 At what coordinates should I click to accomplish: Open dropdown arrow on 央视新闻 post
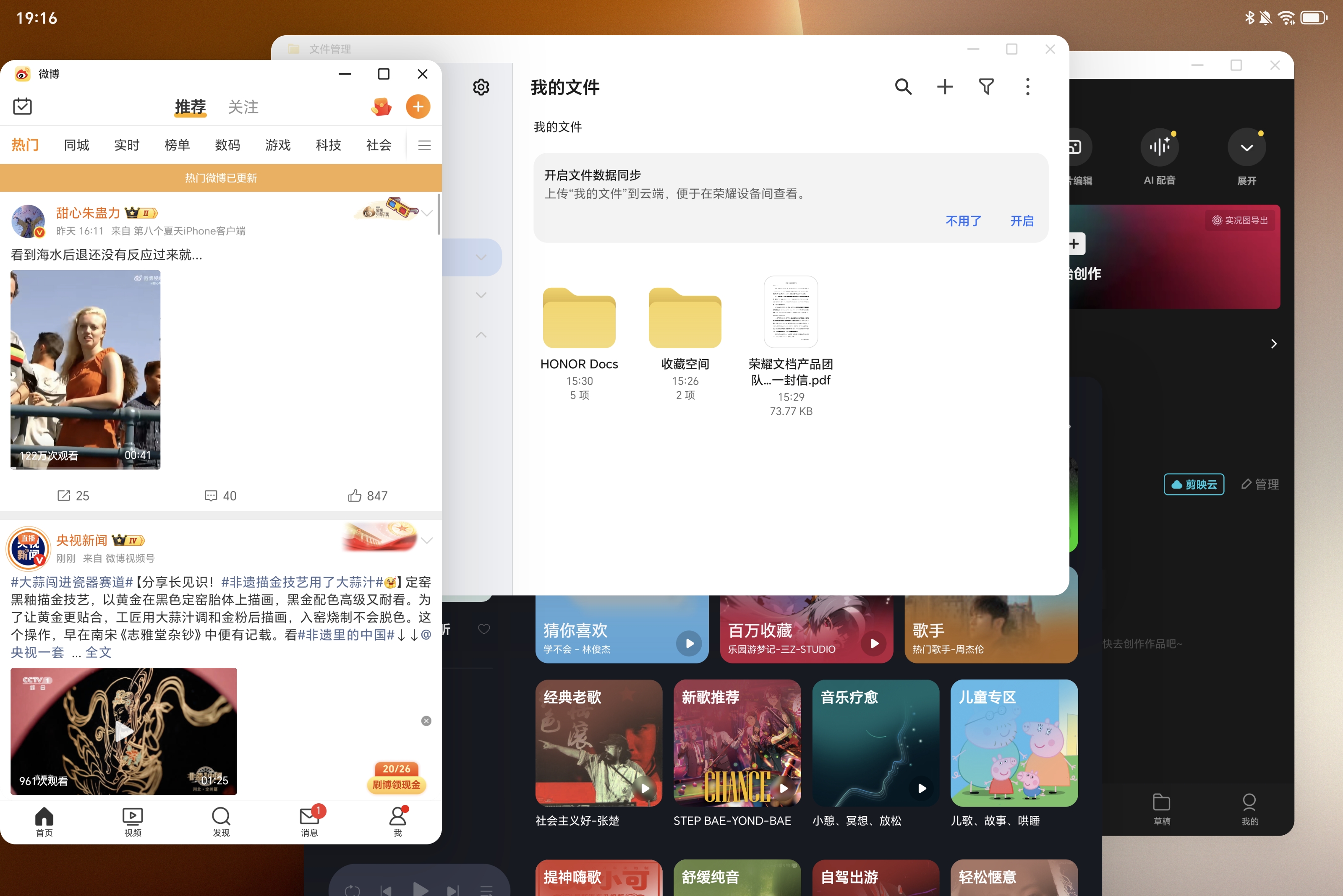(x=427, y=541)
